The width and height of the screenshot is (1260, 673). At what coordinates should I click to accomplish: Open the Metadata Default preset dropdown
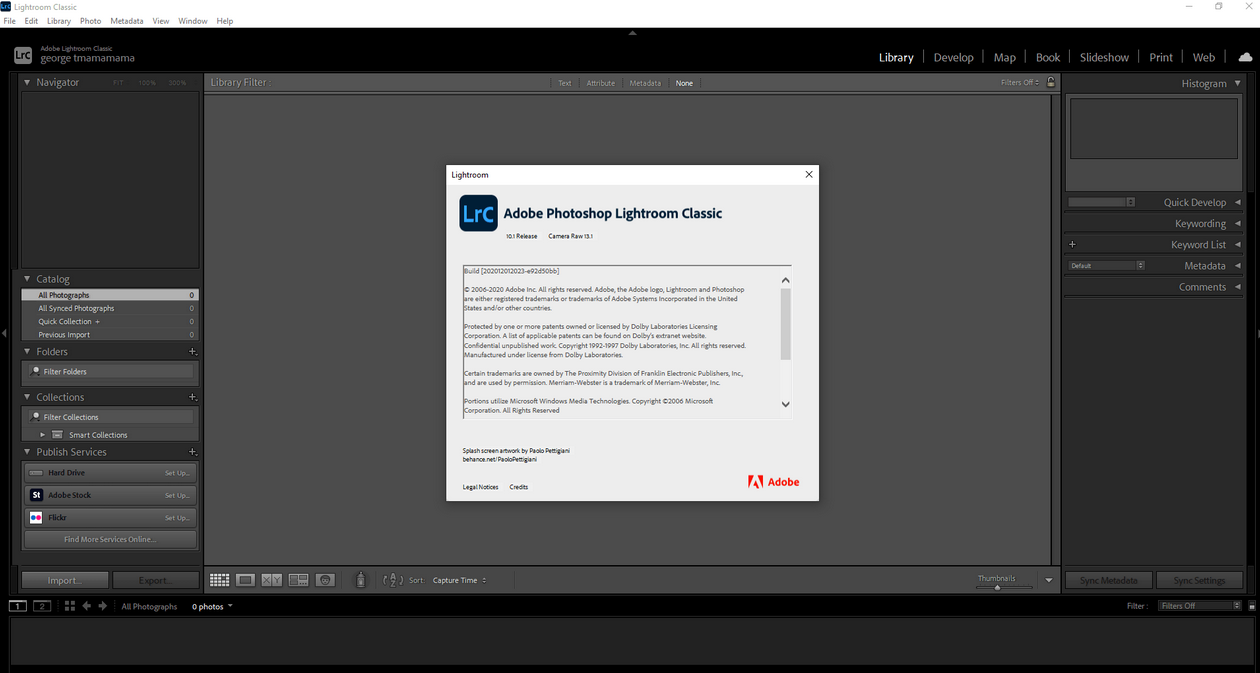[x=1106, y=265]
